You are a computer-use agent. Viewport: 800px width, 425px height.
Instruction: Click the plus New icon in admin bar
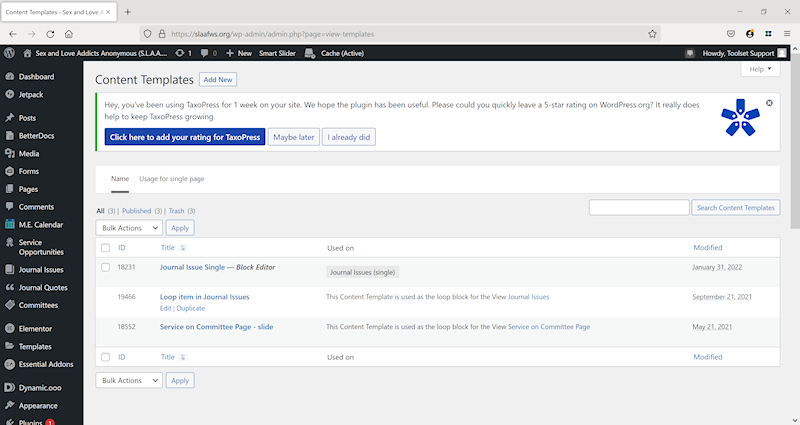click(230, 53)
